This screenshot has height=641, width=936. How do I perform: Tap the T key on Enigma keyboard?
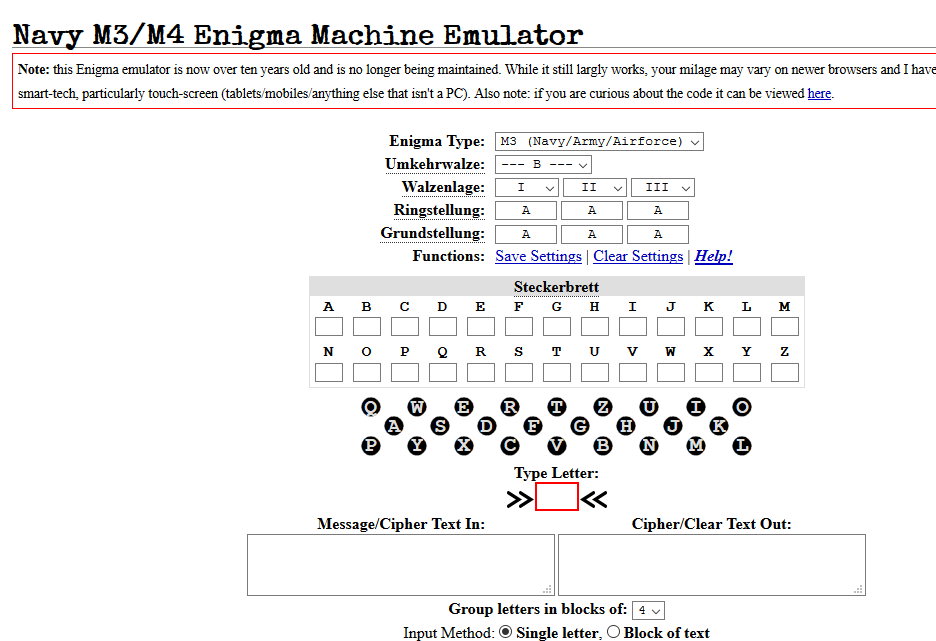(x=556, y=407)
